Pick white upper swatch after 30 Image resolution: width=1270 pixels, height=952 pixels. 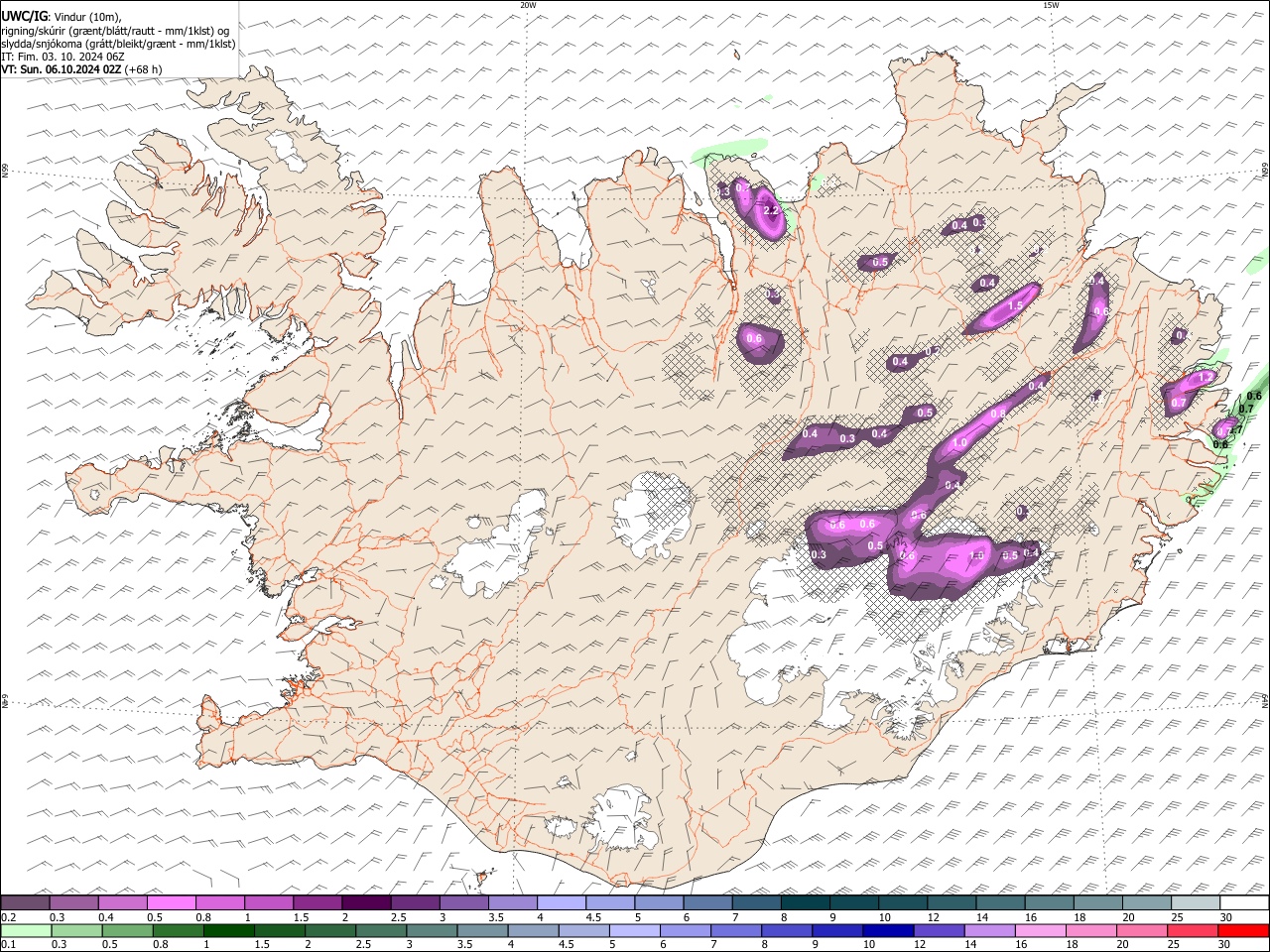click(x=1244, y=902)
